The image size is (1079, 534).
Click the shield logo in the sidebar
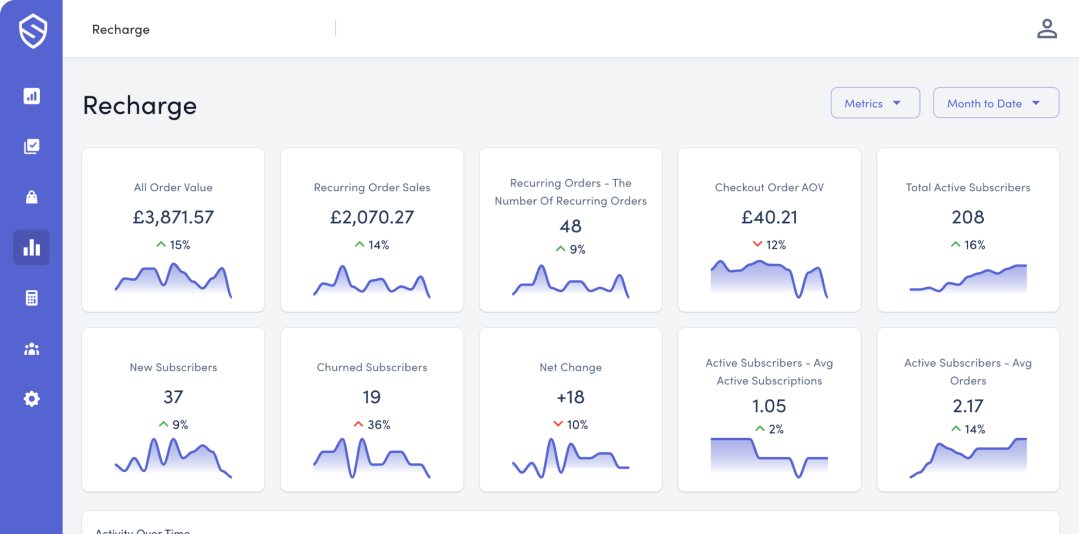tap(31, 31)
